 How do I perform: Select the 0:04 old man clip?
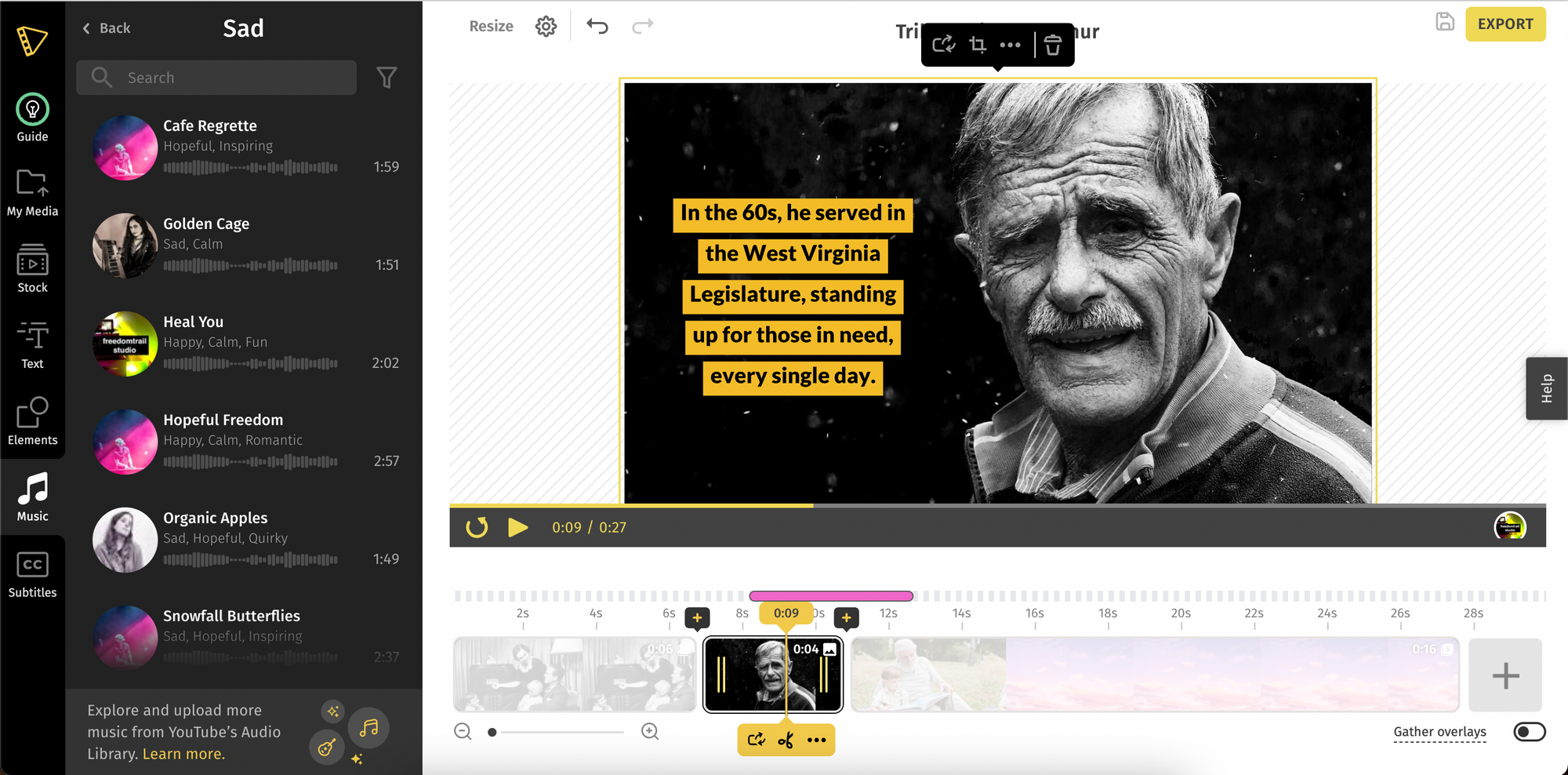773,675
